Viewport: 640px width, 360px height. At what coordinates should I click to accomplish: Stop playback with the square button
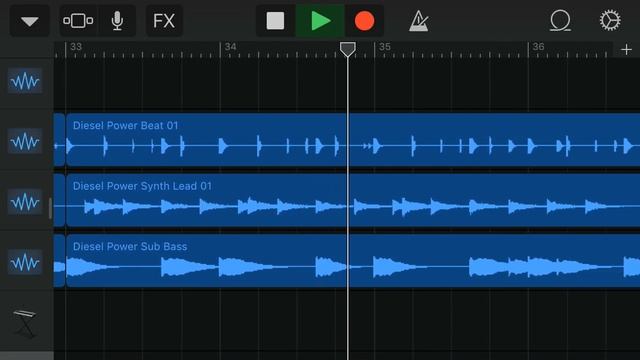click(276, 21)
